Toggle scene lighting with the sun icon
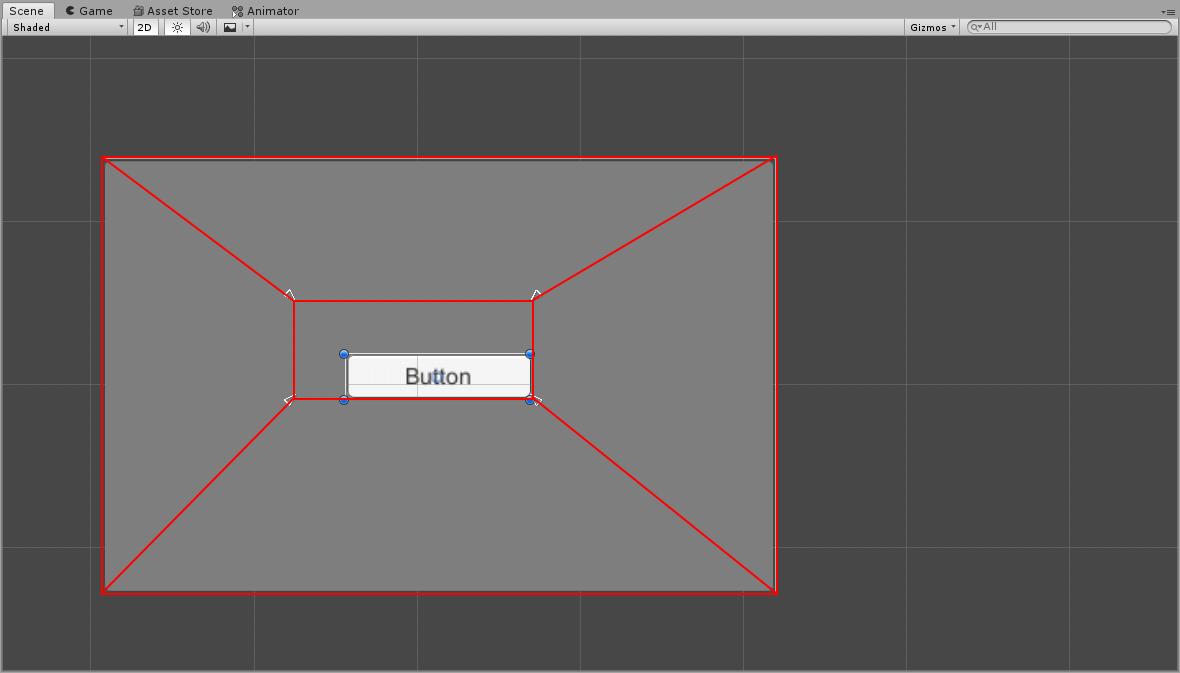Viewport: 1180px width, 673px height. click(177, 27)
